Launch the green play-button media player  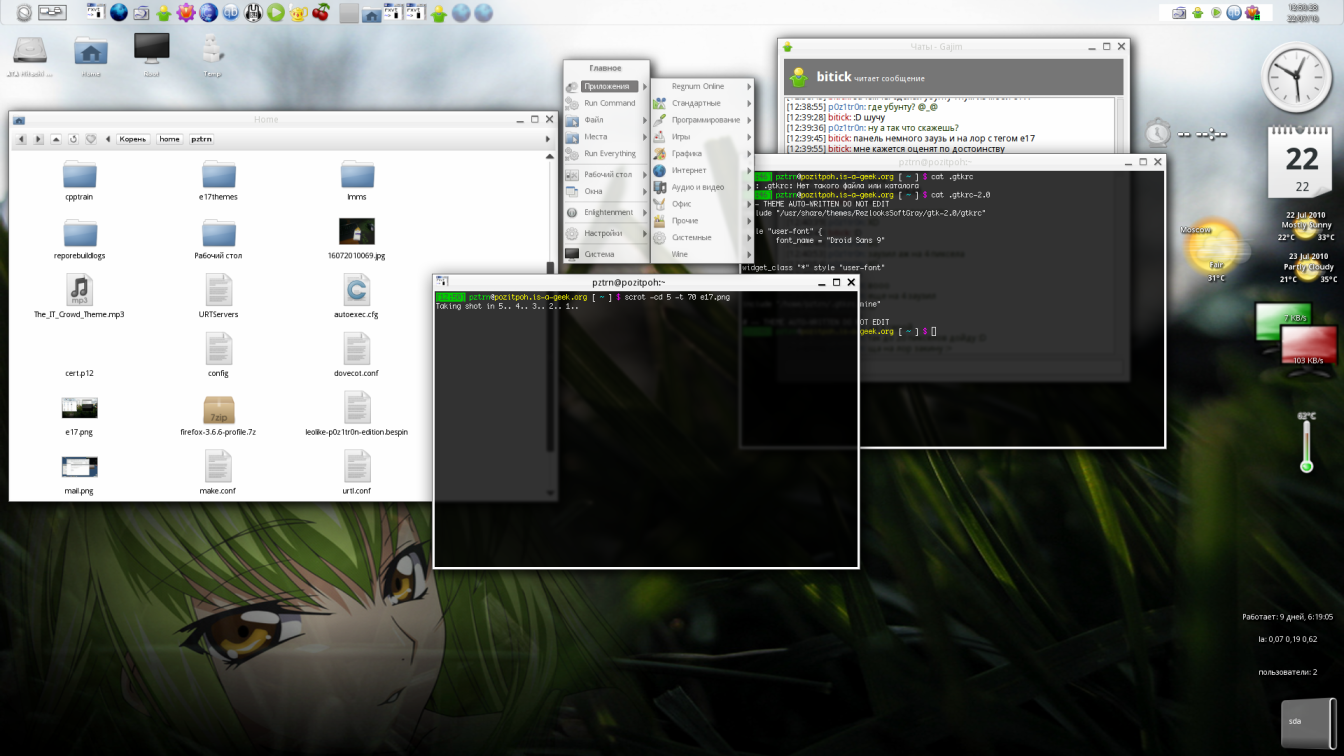click(276, 13)
